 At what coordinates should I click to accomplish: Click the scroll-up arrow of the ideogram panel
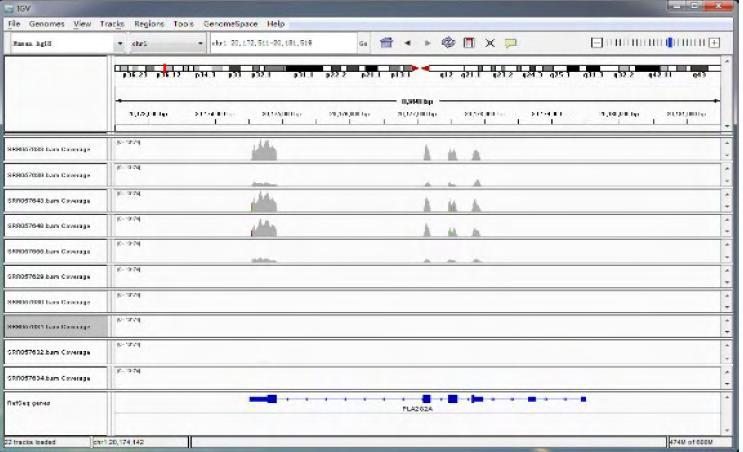click(727, 61)
